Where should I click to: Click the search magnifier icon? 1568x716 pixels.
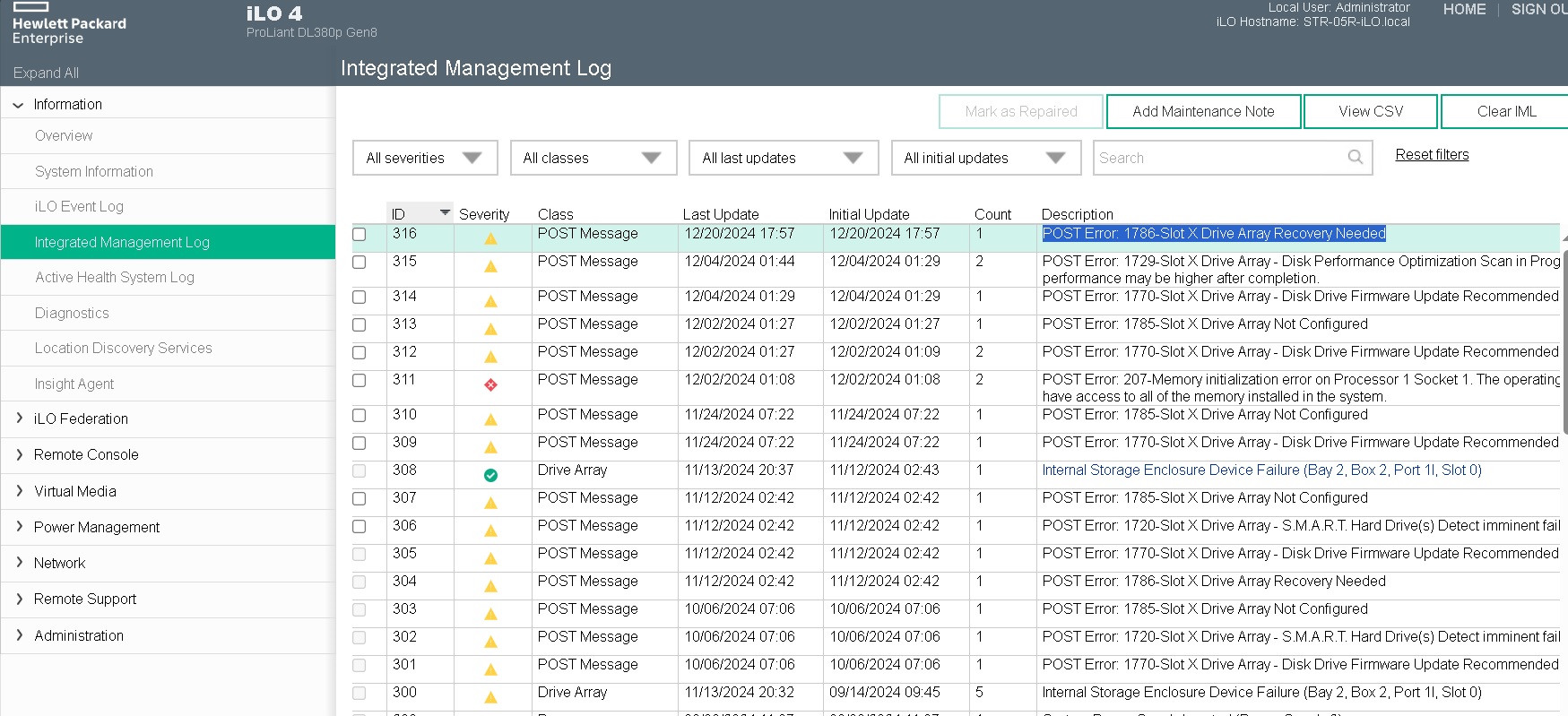[x=1356, y=157]
